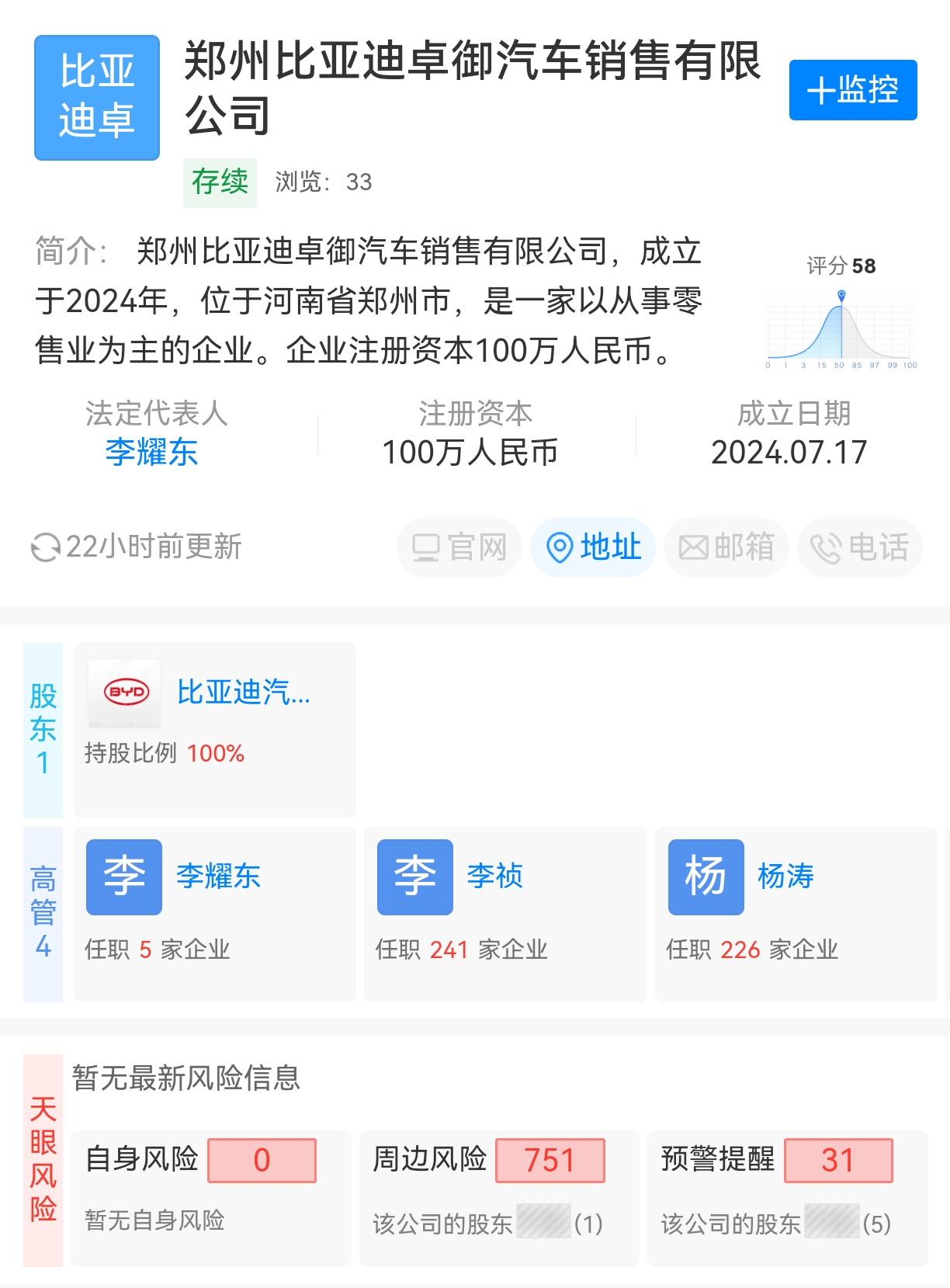Screen dimensions: 950x1288
Task: Tap the 电话 phone button
Action: pyautogui.click(x=860, y=547)
